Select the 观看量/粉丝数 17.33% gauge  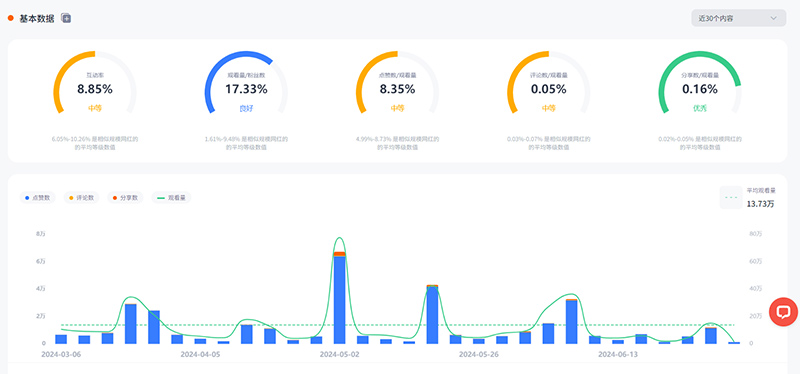(246, 82)
